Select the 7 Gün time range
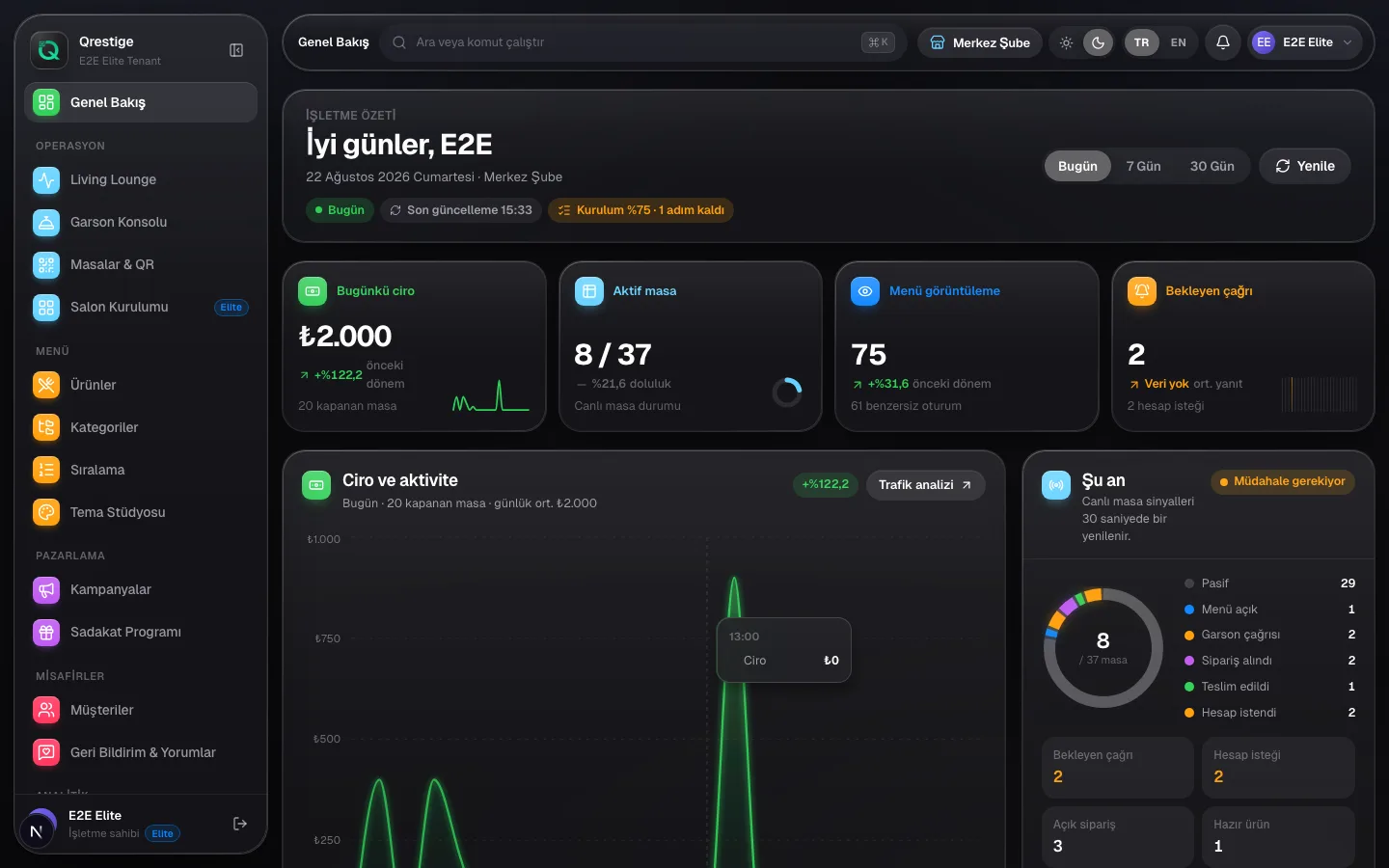The height and width of the screenshot is (868, 1389). (x=1143, y=166)
